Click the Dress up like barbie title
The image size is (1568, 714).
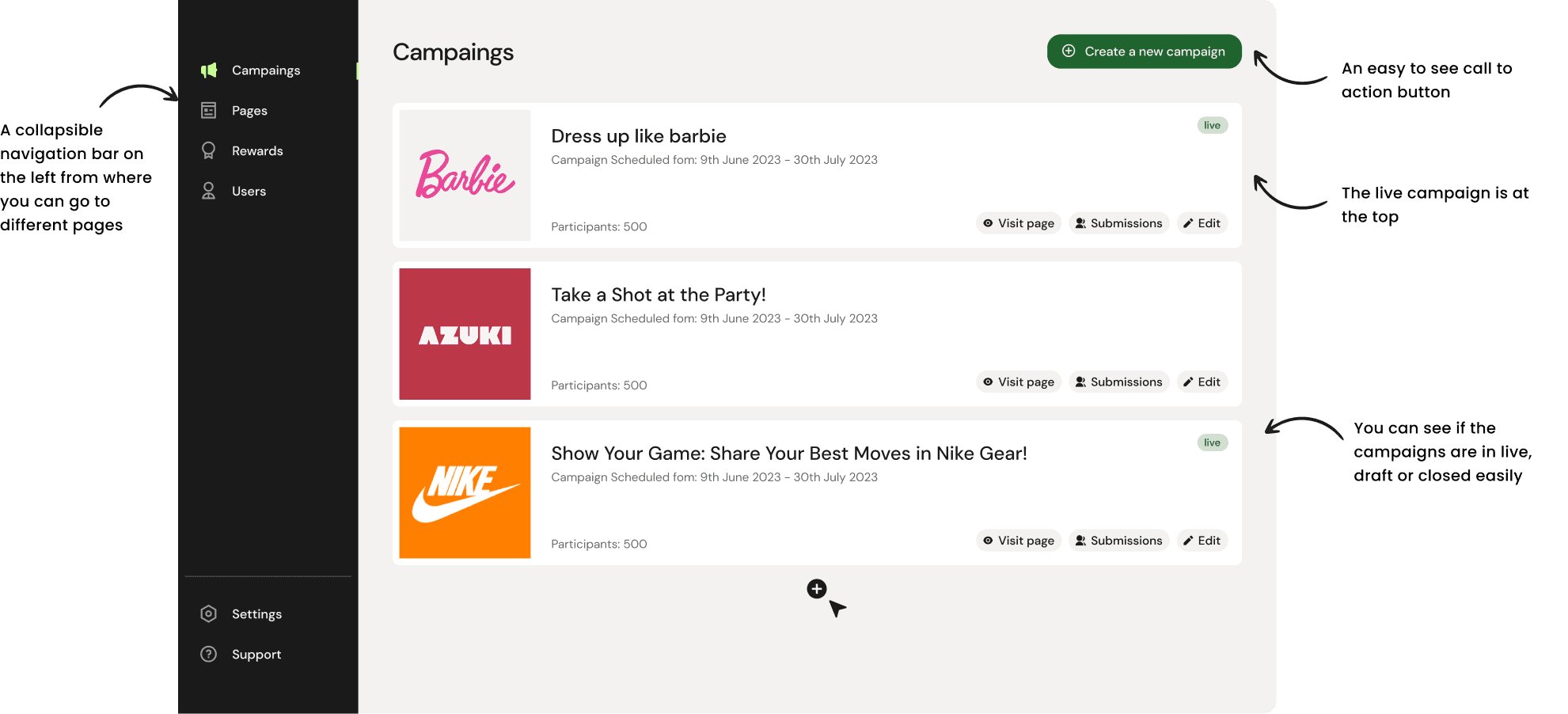[x=639, y=136]
